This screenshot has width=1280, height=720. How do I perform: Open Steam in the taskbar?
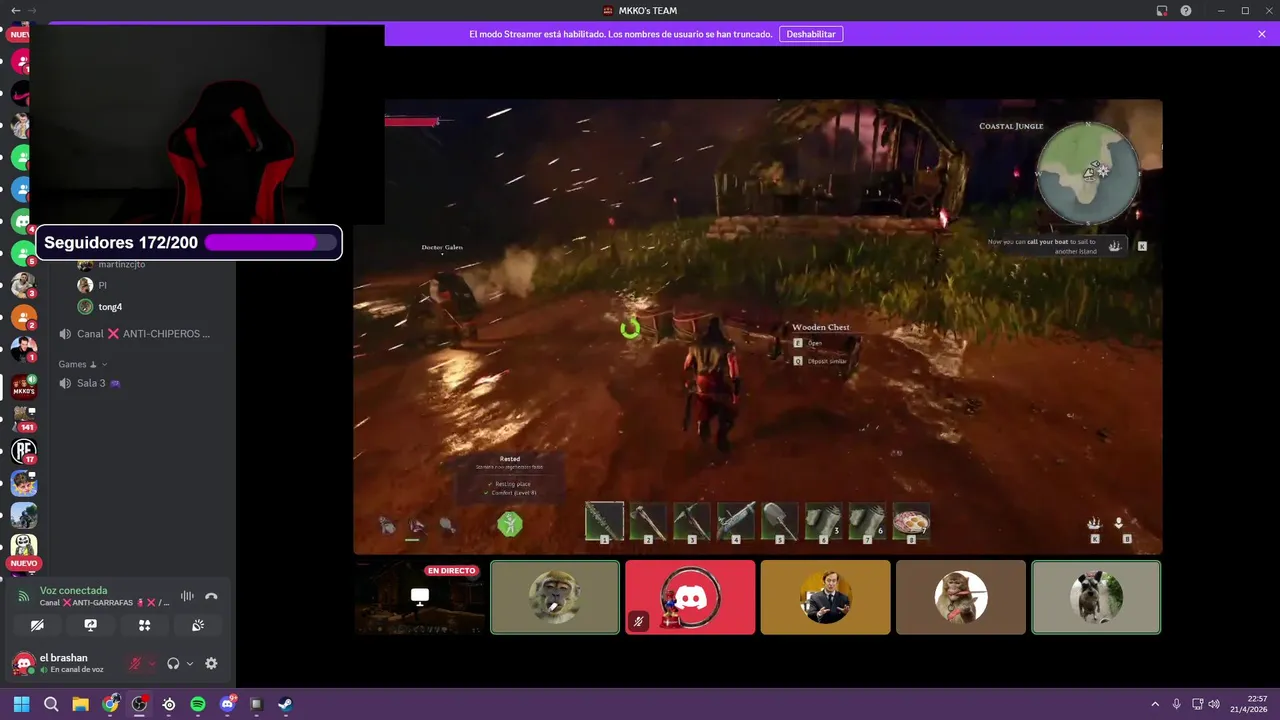pos(285,704)
